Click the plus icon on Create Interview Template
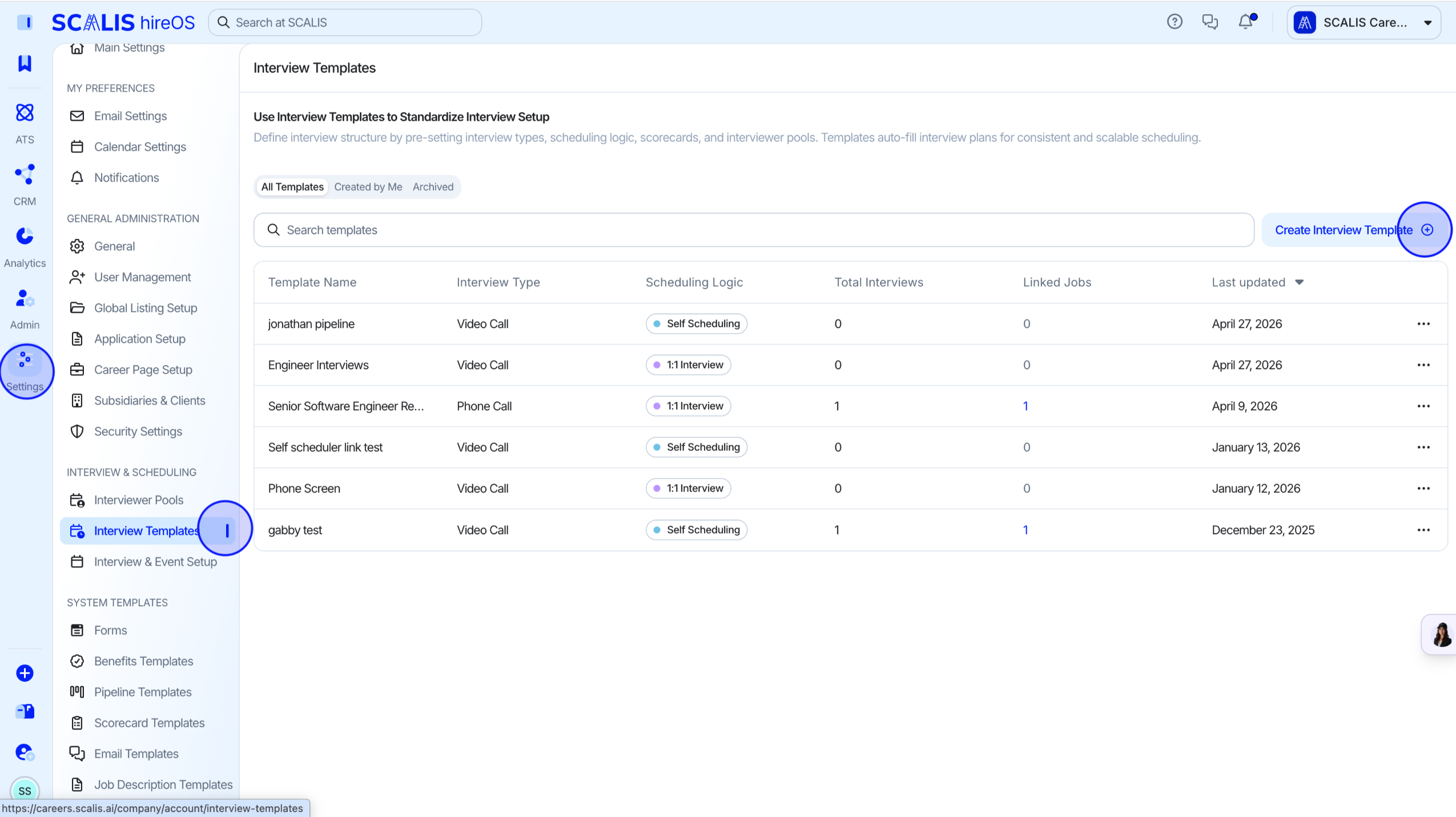Image resolution: width=1456 pixels, height=817 pixels. [1427, 230]
